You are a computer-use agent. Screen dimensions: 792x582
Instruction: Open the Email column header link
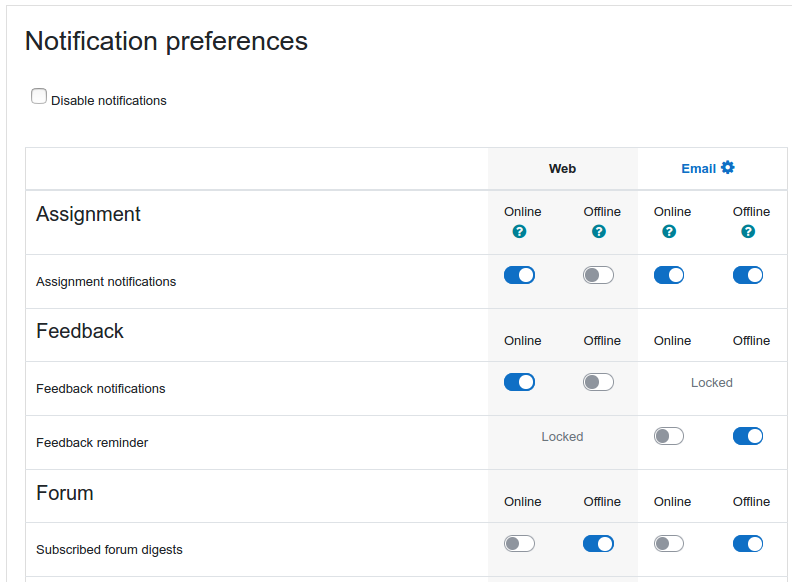(699, 169)
